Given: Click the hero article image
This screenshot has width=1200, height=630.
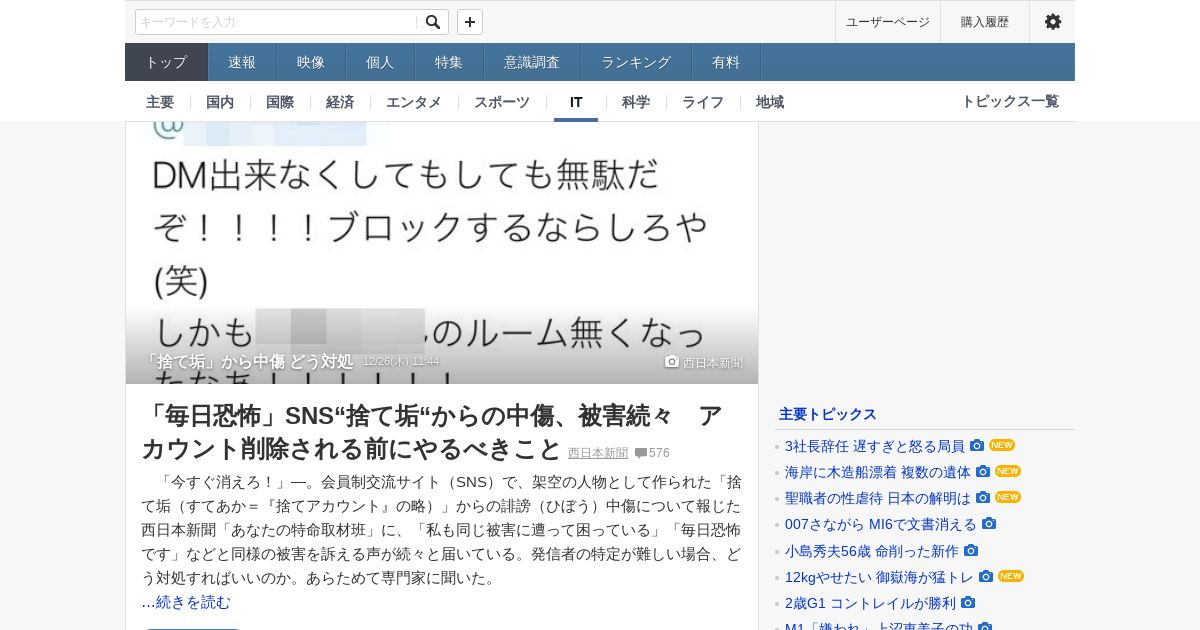Looking at the screenshot, I should pyautogui.click(x=442, y=253).
